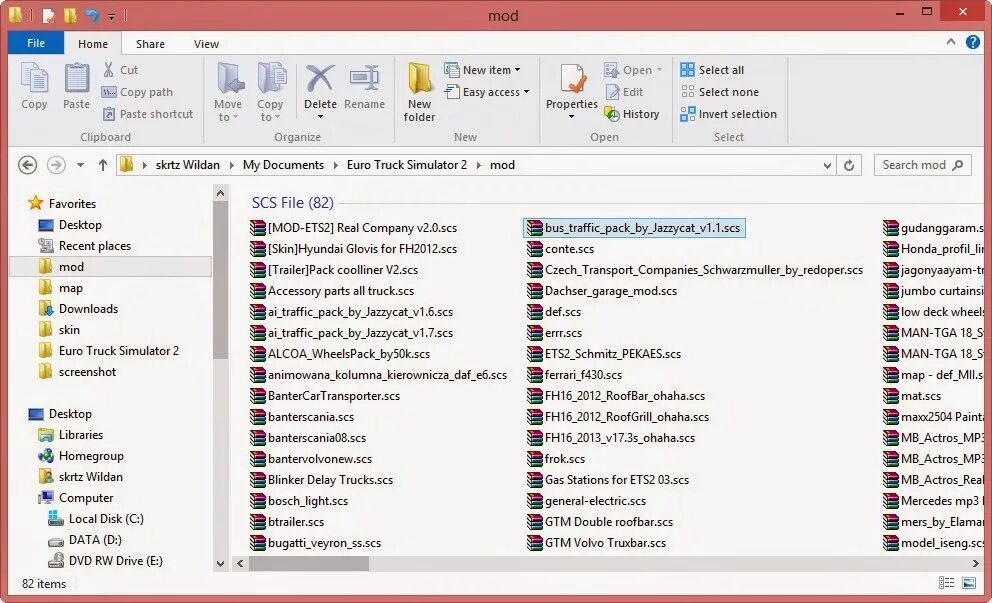Click Paste shortcut in the ribbon
The width and height of the screenshot is (992, 603).
tap(147, 114)
